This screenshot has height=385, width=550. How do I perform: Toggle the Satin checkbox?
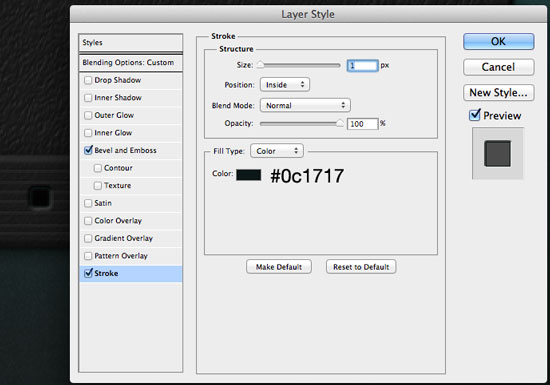[88, 203]
